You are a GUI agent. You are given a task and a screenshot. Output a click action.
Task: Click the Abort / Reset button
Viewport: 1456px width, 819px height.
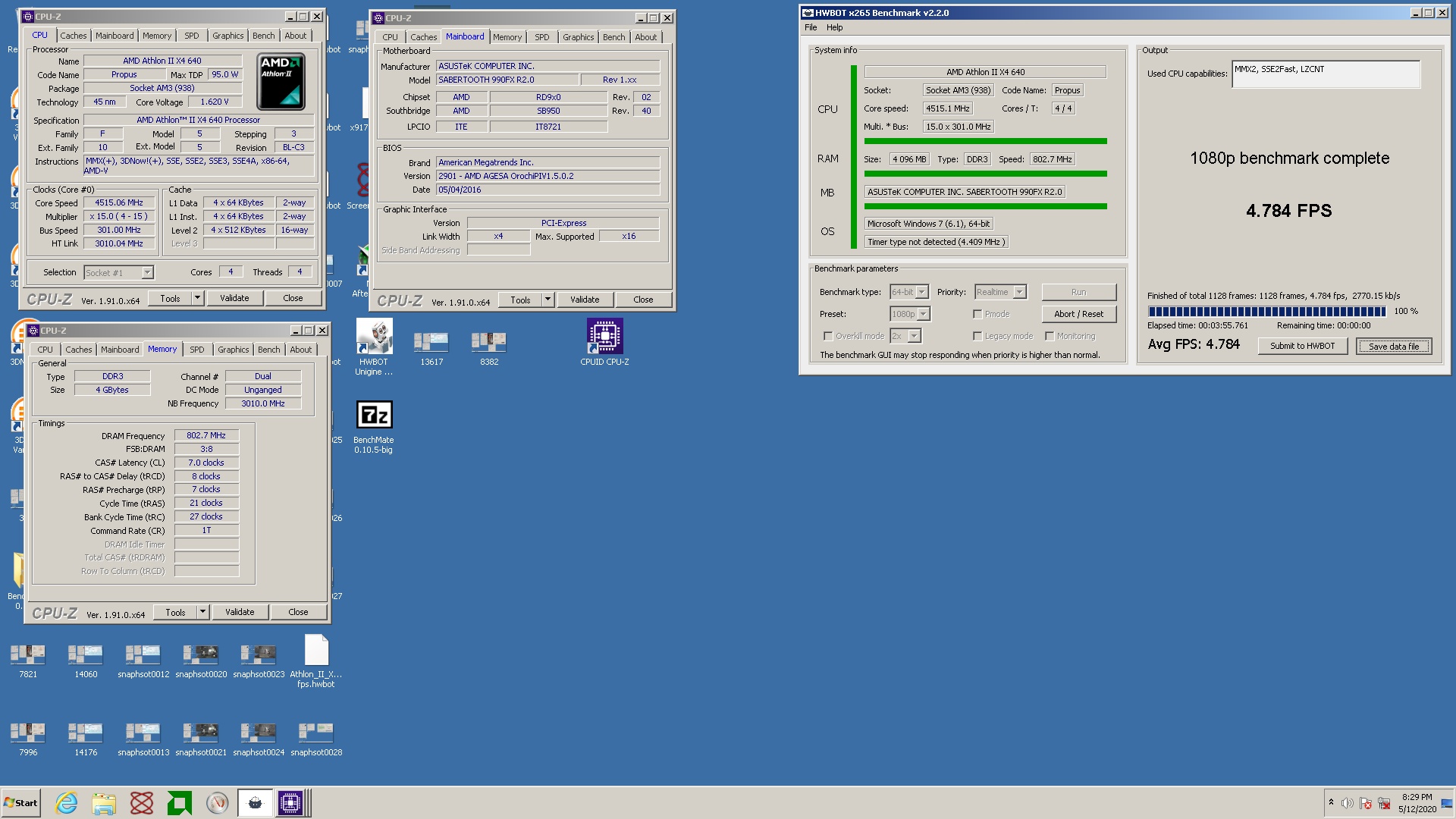pos(1078,314)
